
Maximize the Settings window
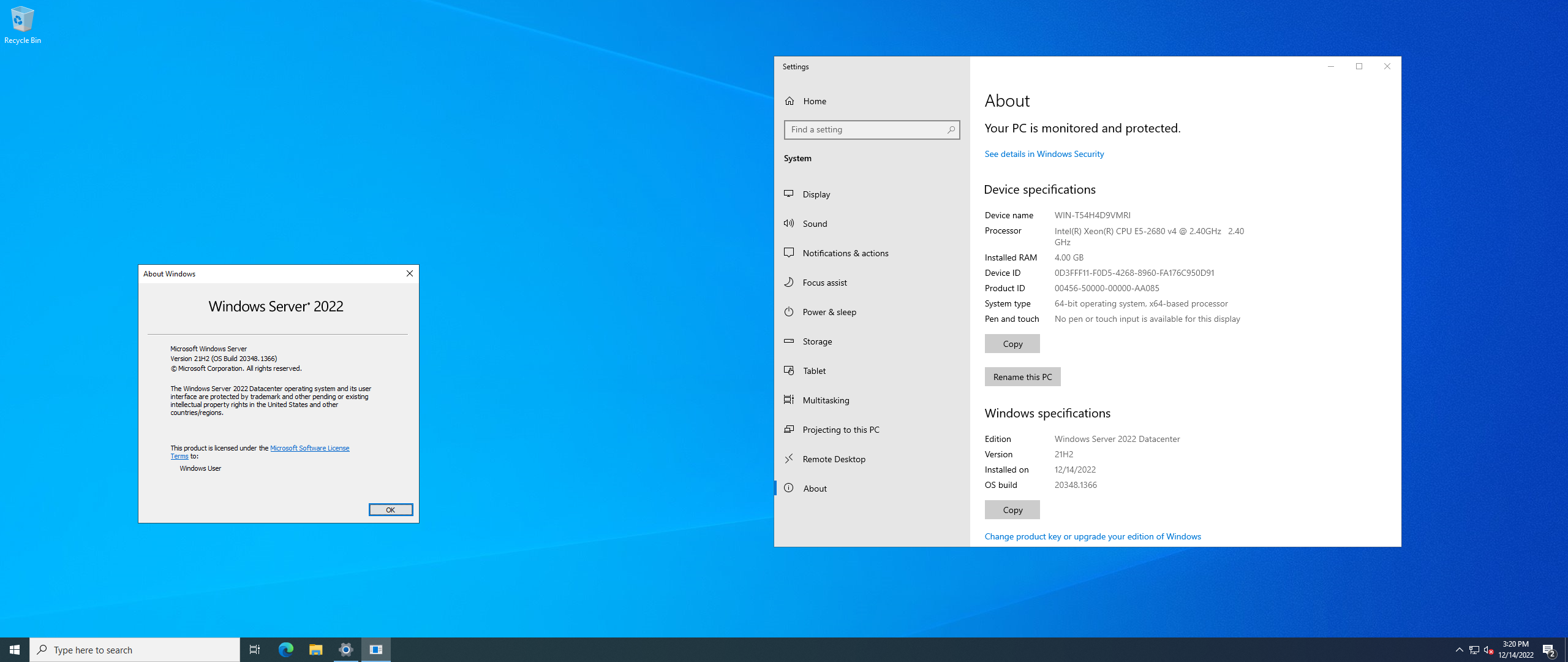[x=1359, y=66]
